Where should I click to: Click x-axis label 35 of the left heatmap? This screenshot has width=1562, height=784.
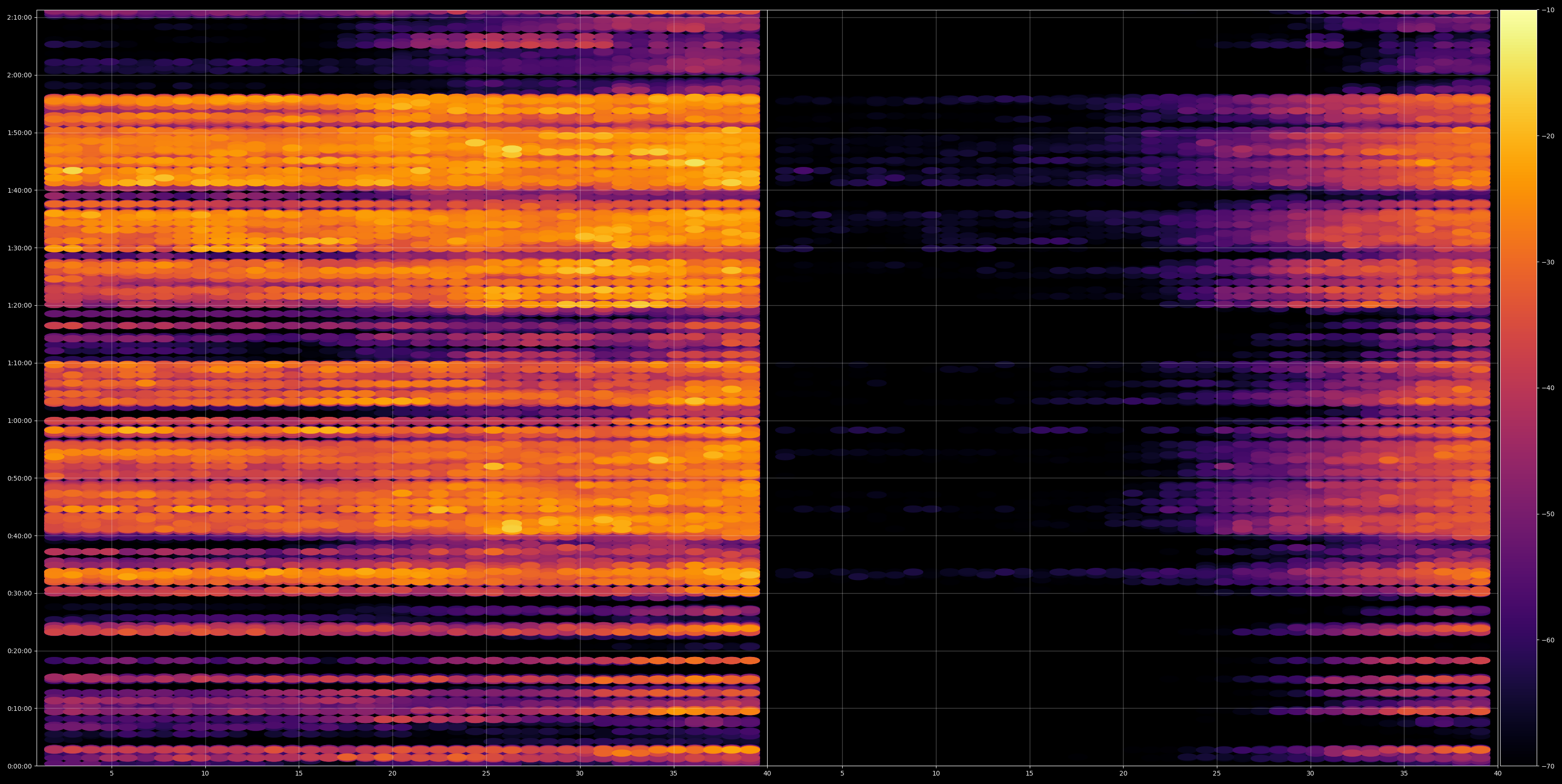(x=674, y=774)
